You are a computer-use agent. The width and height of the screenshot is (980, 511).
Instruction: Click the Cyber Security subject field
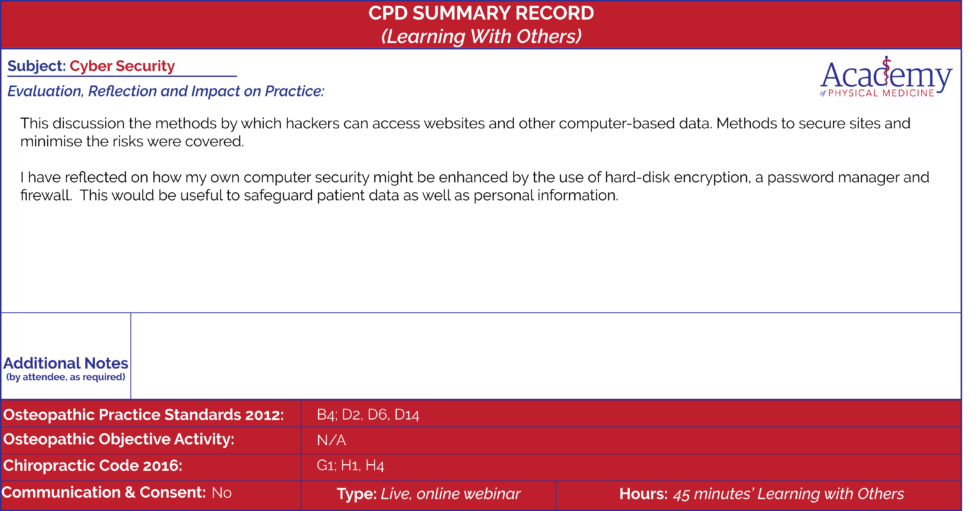point(122,66)
